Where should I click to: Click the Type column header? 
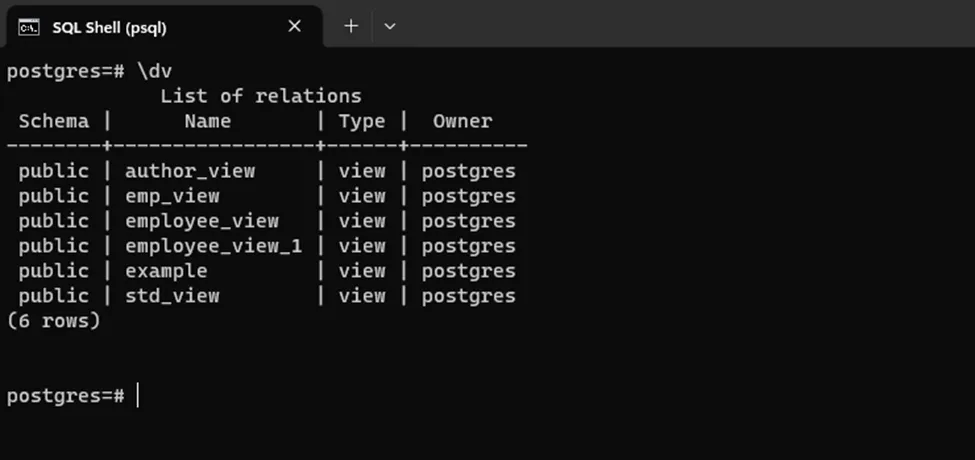(x=362, y=121)
